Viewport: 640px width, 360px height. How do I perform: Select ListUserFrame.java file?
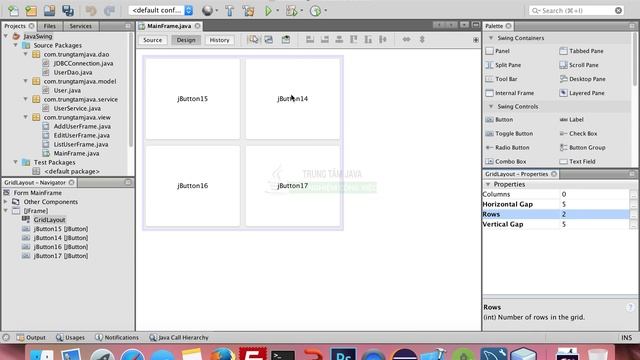(x=81, y=144)
